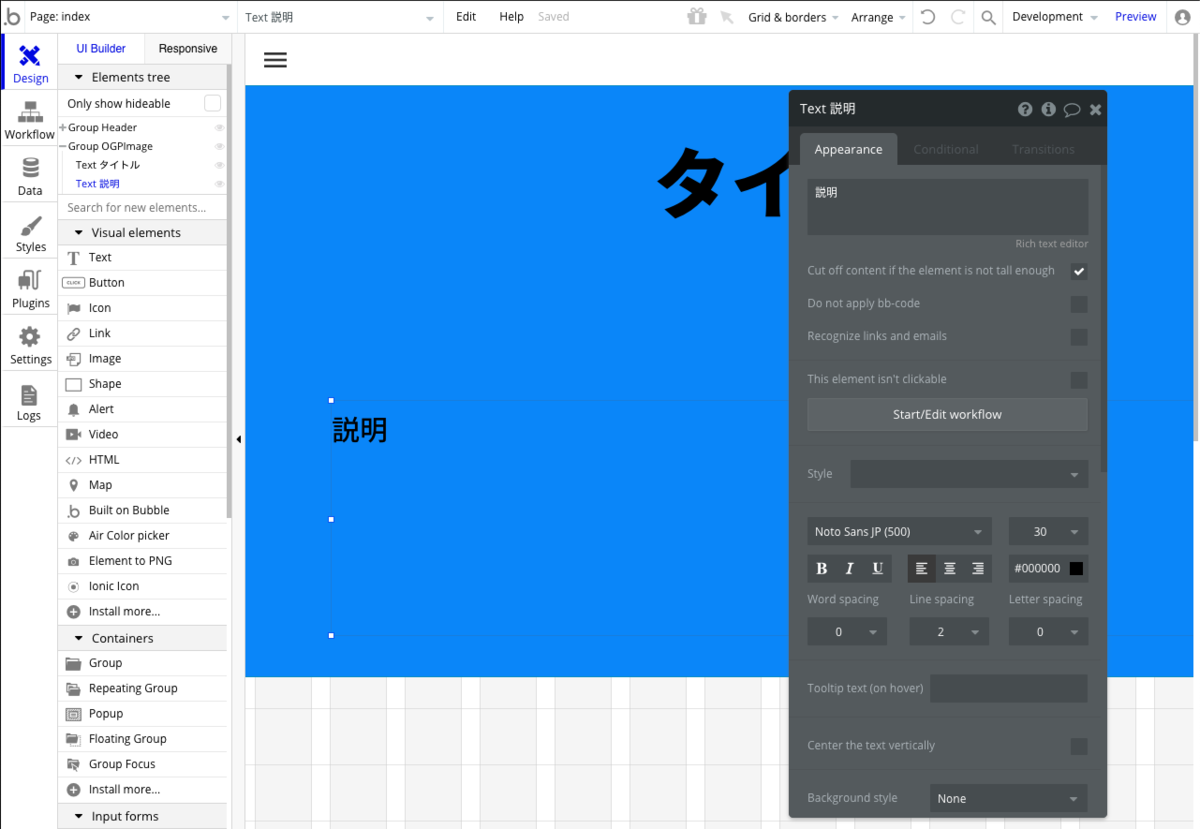Viewport: 1200px width, 829px height.
Task: Click the black font color swatch
Action: tap(1076, 568)
